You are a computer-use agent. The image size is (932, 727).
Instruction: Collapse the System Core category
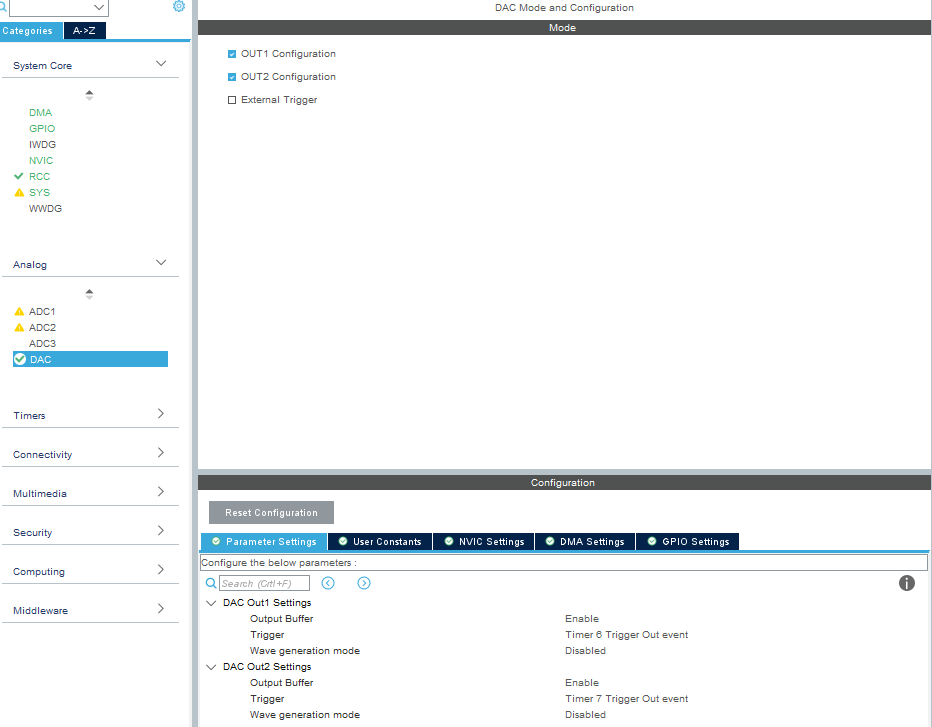tap(160, 64)
